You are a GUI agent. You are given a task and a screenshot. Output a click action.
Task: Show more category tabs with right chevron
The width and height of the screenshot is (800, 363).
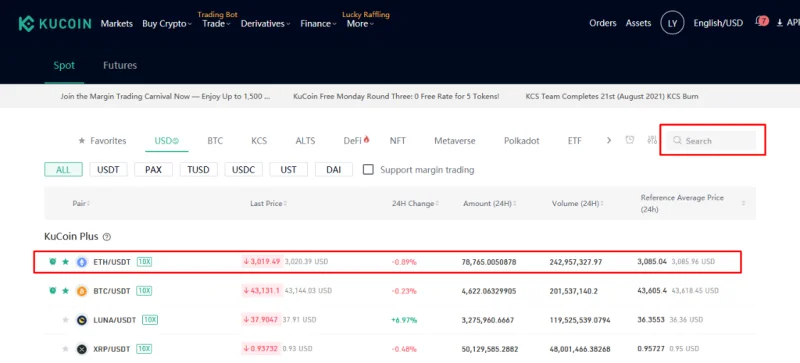(x=609, y=140)
